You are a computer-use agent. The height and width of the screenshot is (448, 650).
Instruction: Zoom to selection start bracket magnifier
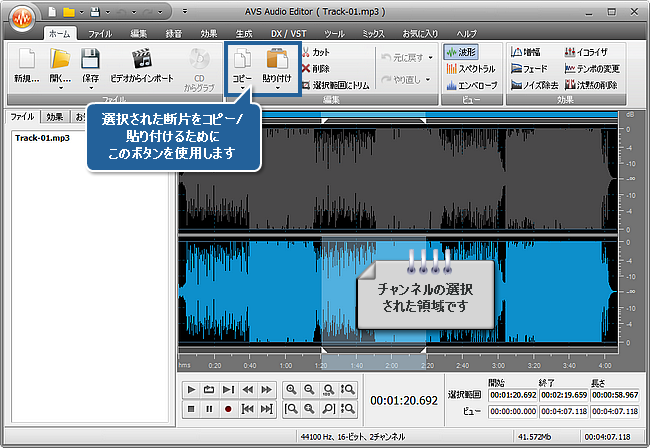291,409
